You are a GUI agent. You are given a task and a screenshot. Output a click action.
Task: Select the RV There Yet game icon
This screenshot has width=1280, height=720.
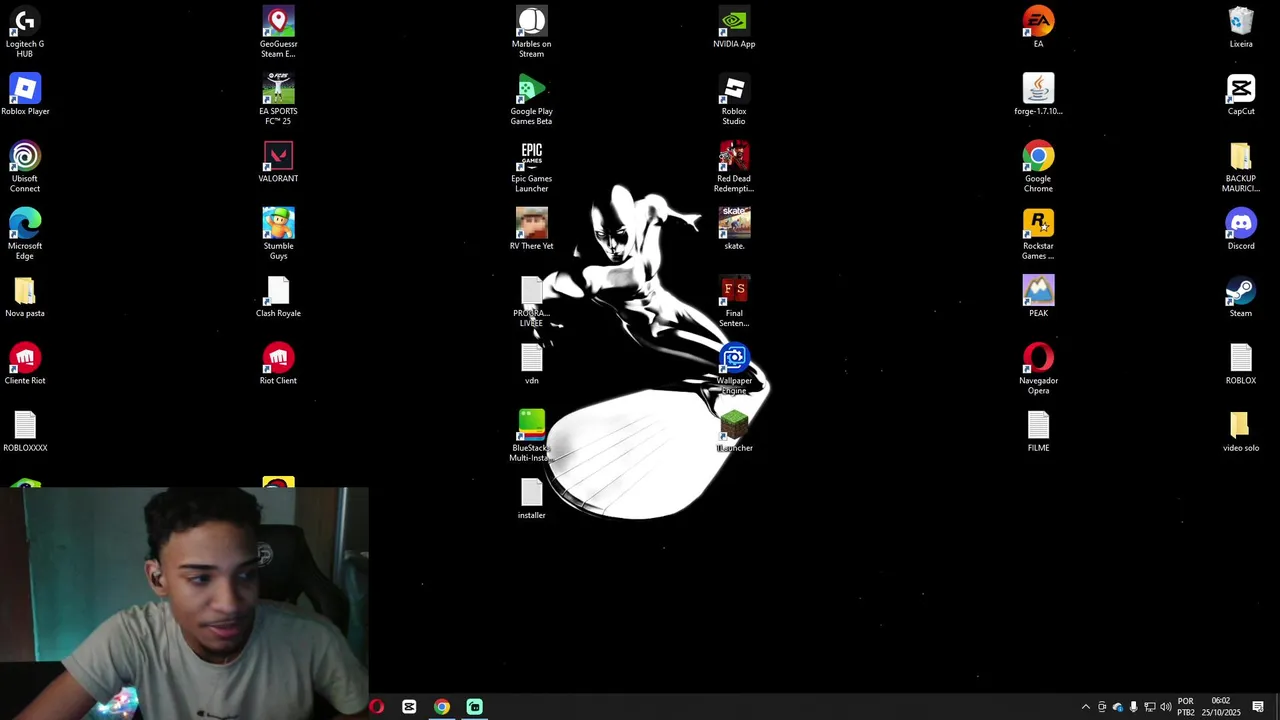click(531, 228)
